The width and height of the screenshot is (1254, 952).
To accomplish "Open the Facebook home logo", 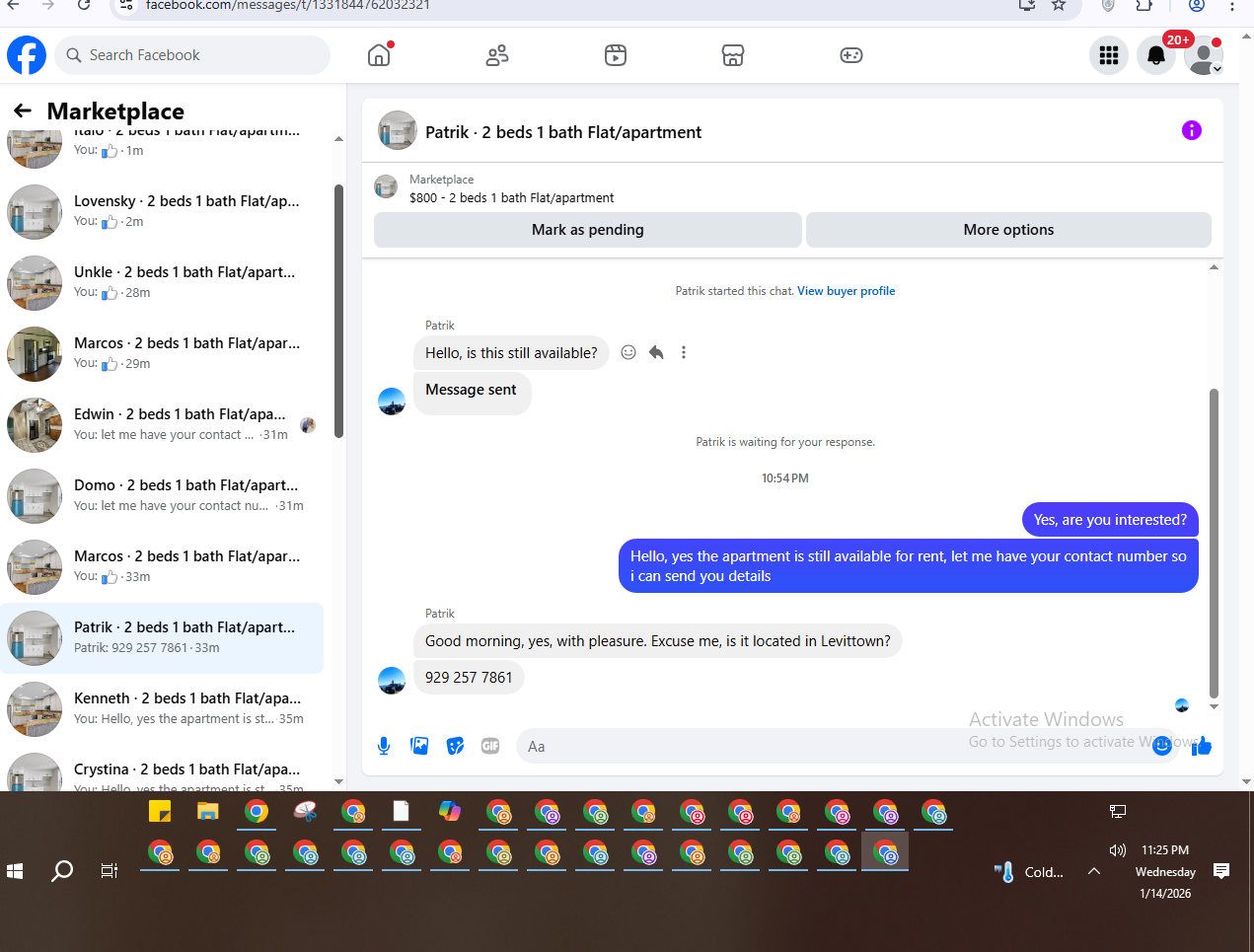I will click(27, 55).
